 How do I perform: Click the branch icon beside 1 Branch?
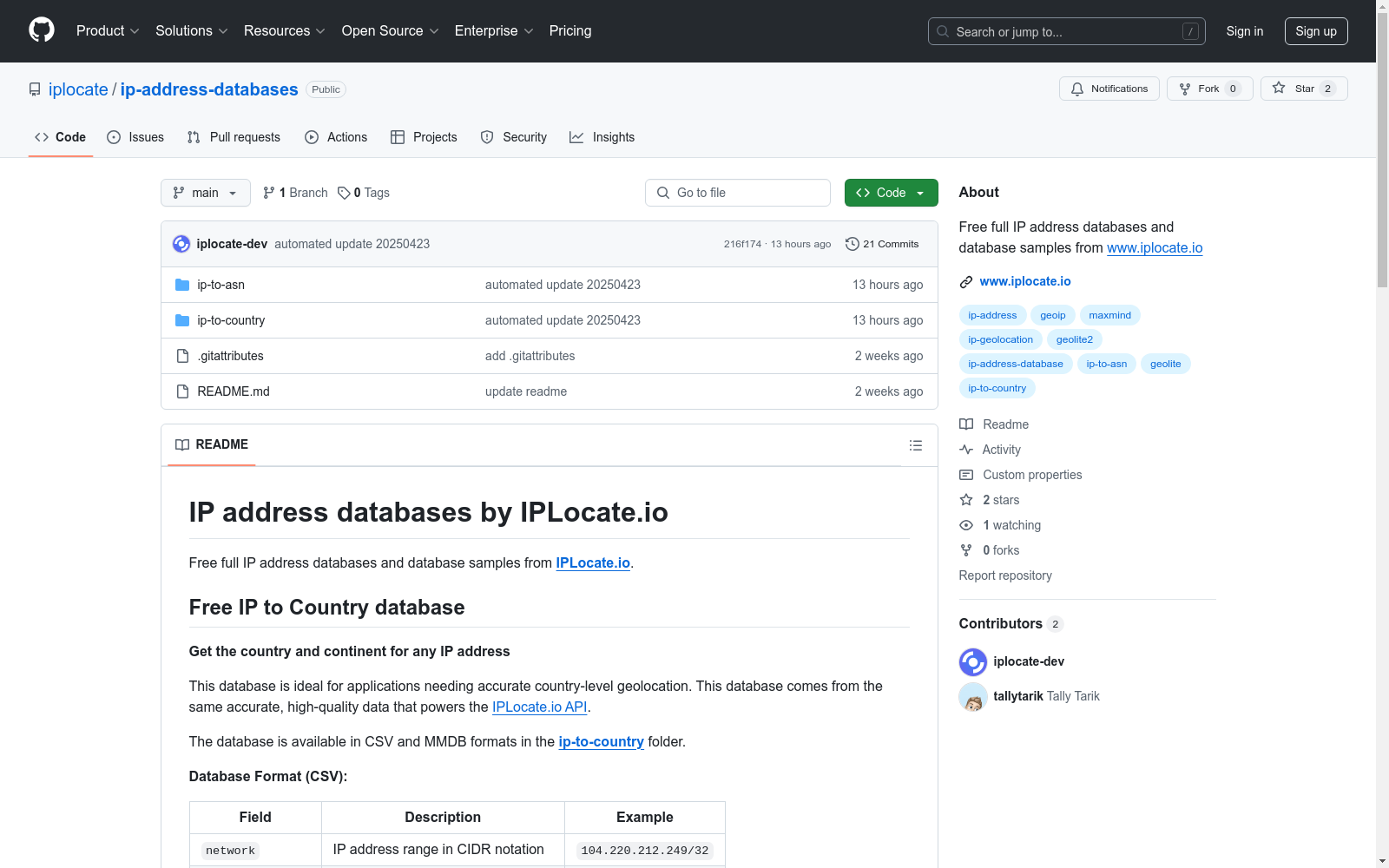coord(269,193)
